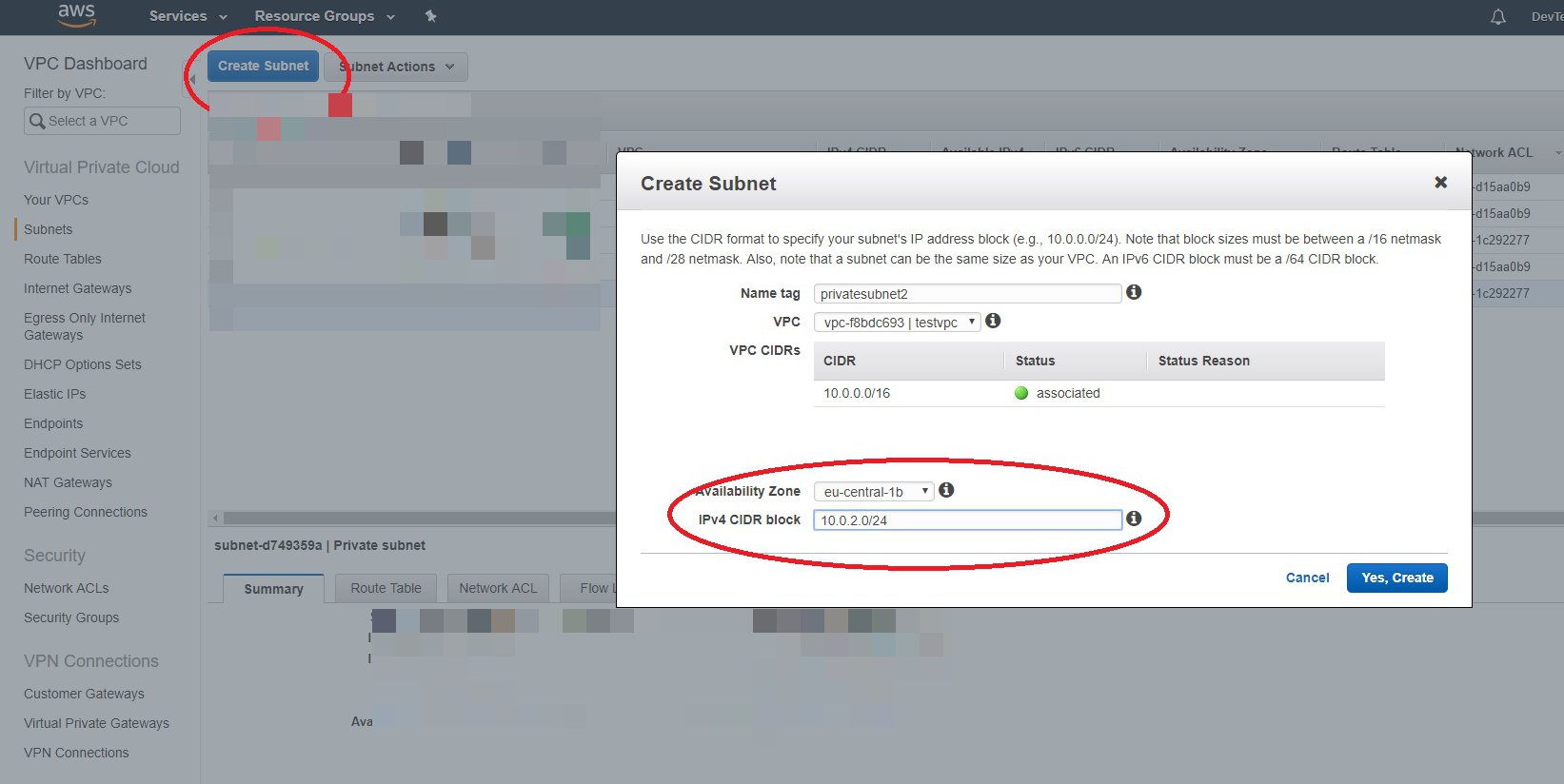Image resolution: width=1564 pixels, height=784 pixels.
Task: Open Internet Gateways page
Action: (x=78, y=288)
